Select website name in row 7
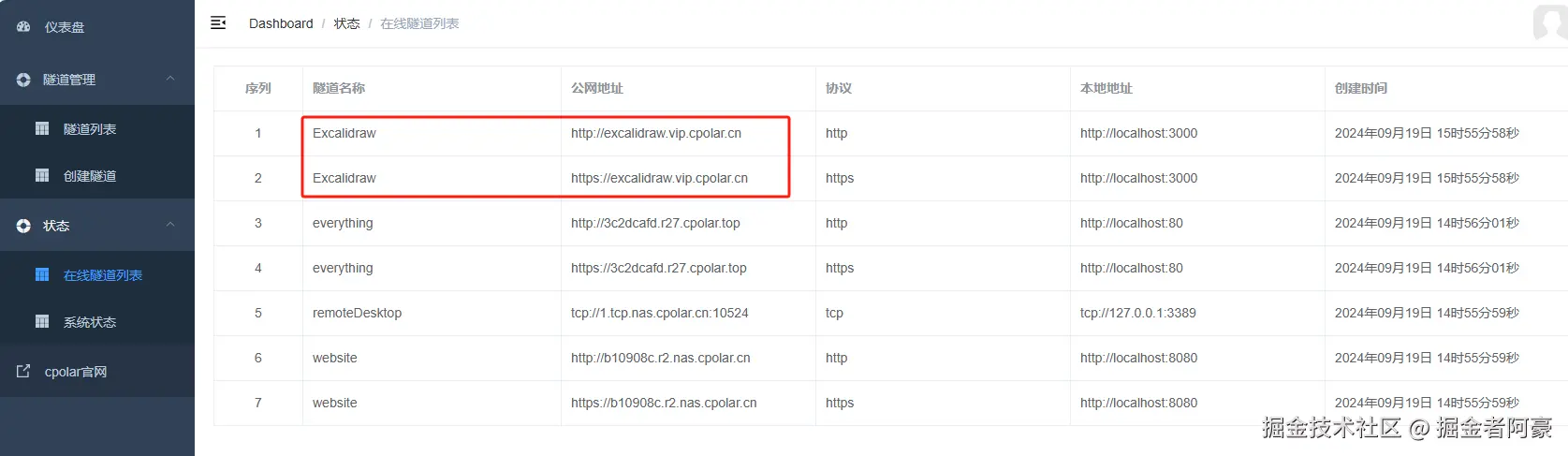This screenshot has height=456, width=1568. click(335, 403)
